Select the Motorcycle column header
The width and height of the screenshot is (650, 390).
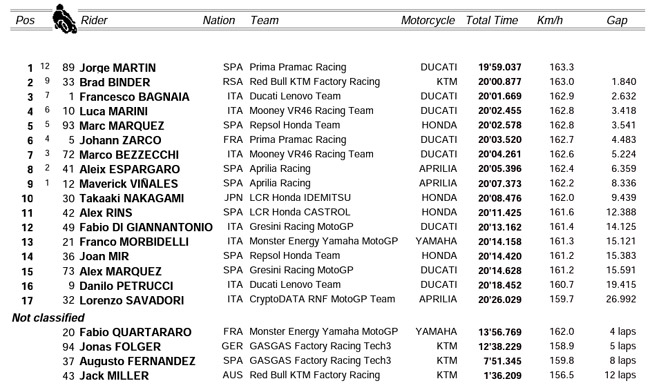point(428,20)
